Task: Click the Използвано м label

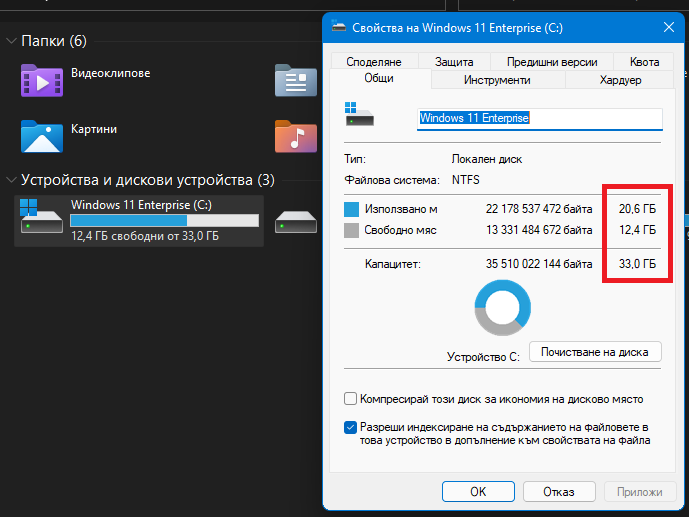Action: point(401,209)
